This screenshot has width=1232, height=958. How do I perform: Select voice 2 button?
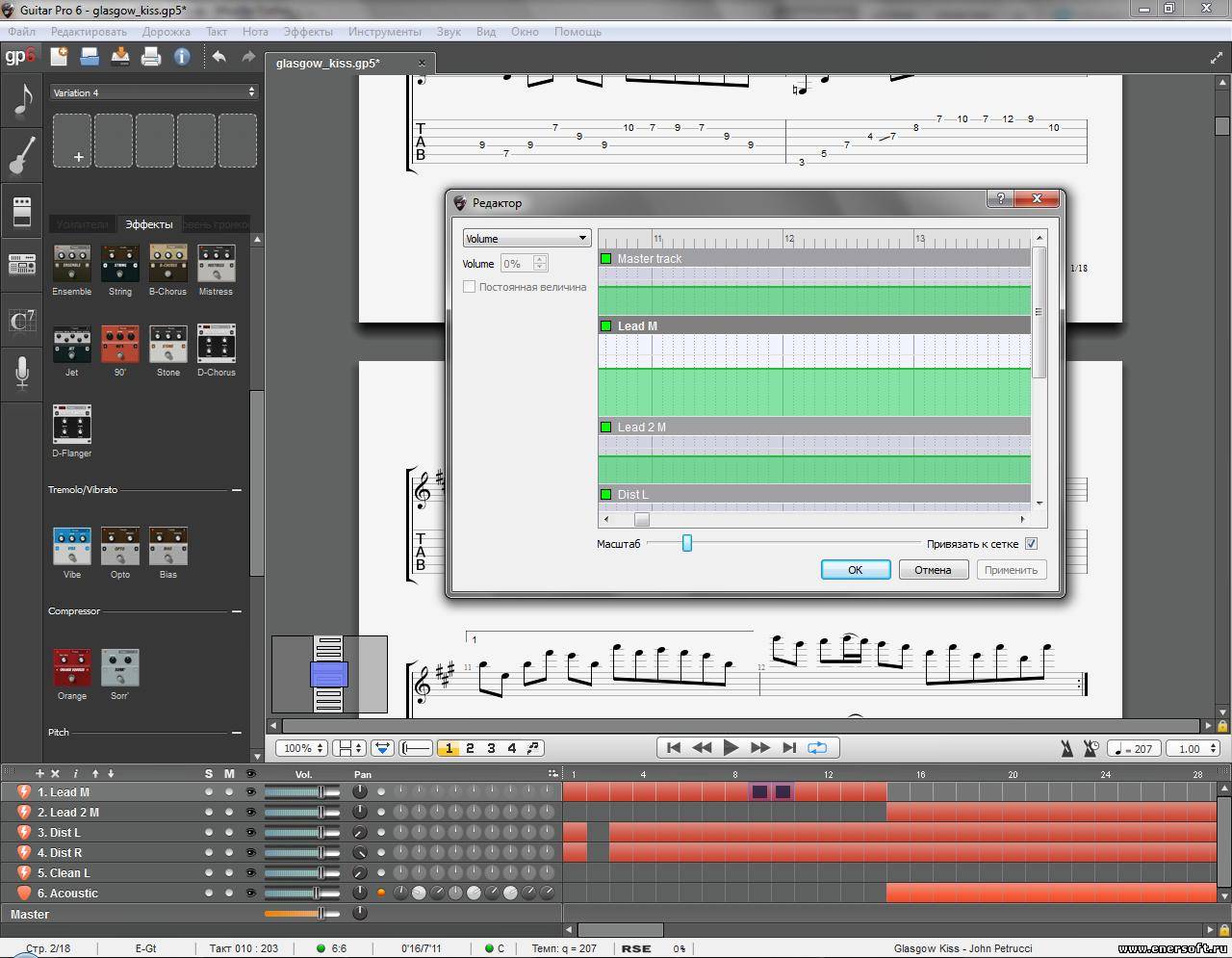470,748
